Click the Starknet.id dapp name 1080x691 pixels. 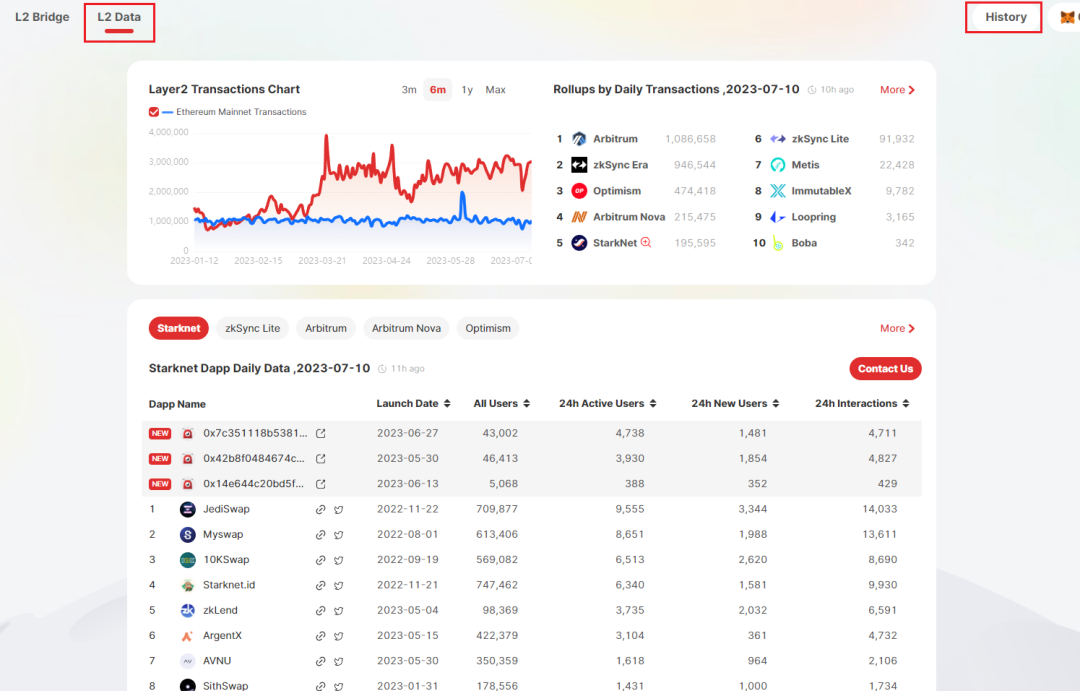pos(229,585)
